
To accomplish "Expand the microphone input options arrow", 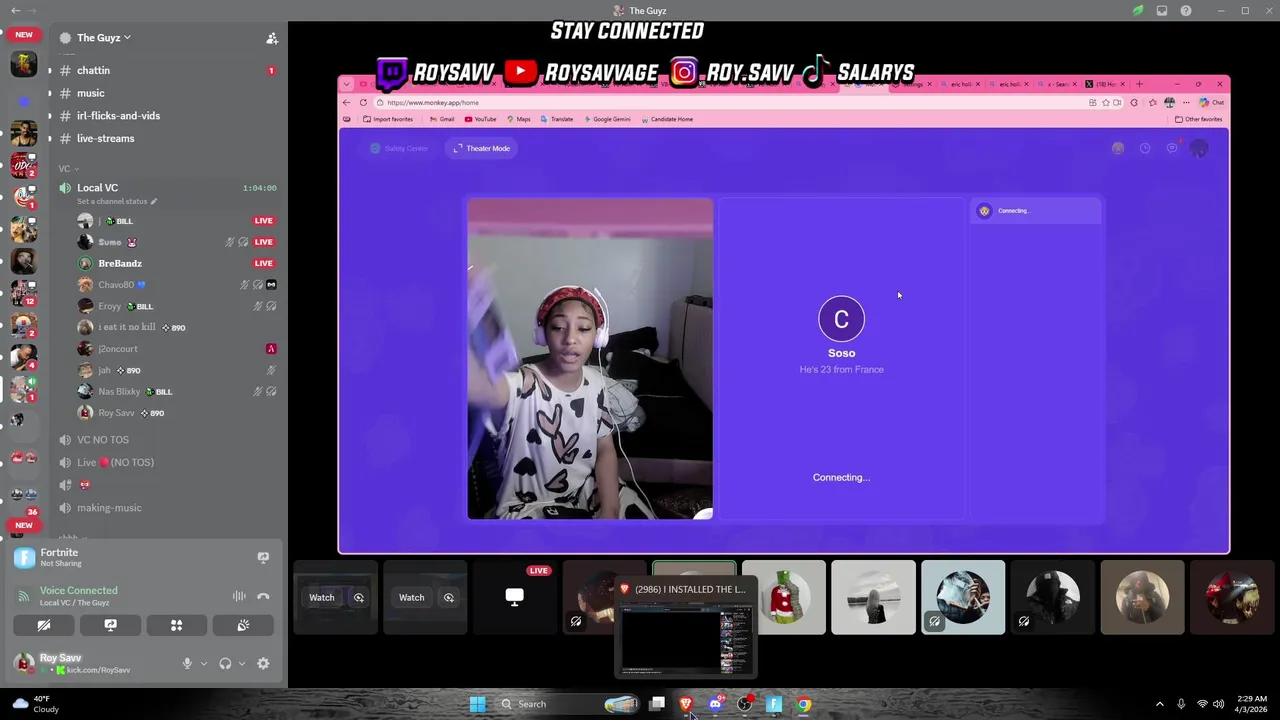I will point(203,664).
